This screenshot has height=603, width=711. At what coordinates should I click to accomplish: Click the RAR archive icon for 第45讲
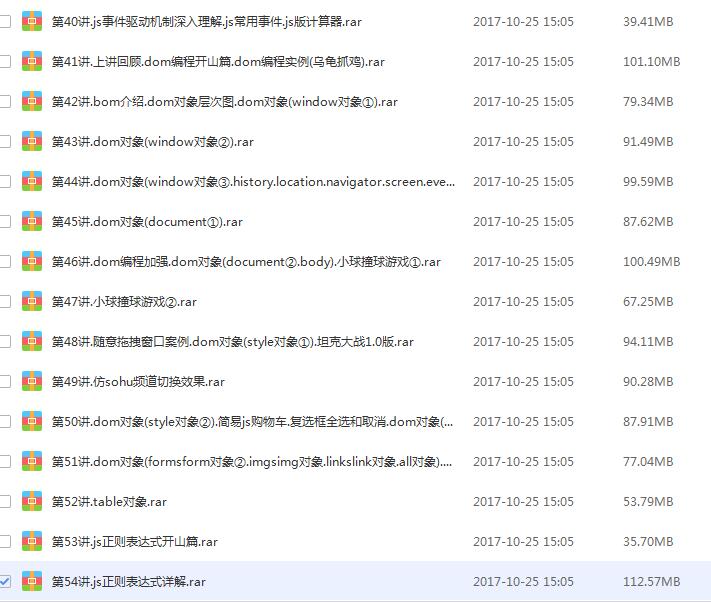pyautogui.click(x=32, y=221)
